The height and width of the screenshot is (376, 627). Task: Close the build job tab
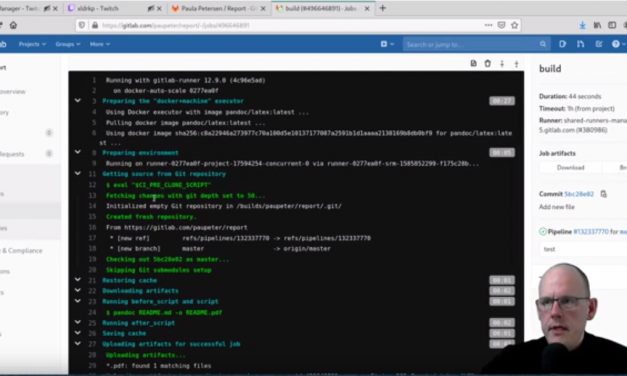click(x=367, y=8)
